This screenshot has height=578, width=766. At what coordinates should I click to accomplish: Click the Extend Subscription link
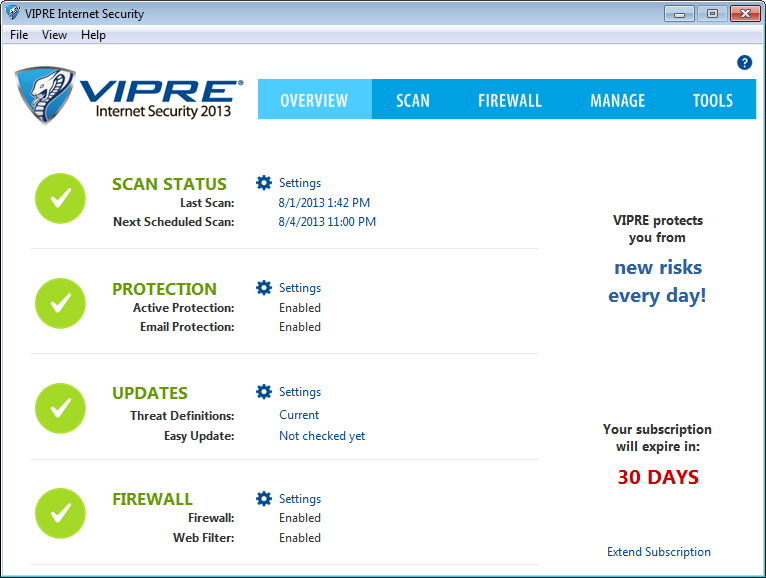pyautogui.click(x=658, y=552)
